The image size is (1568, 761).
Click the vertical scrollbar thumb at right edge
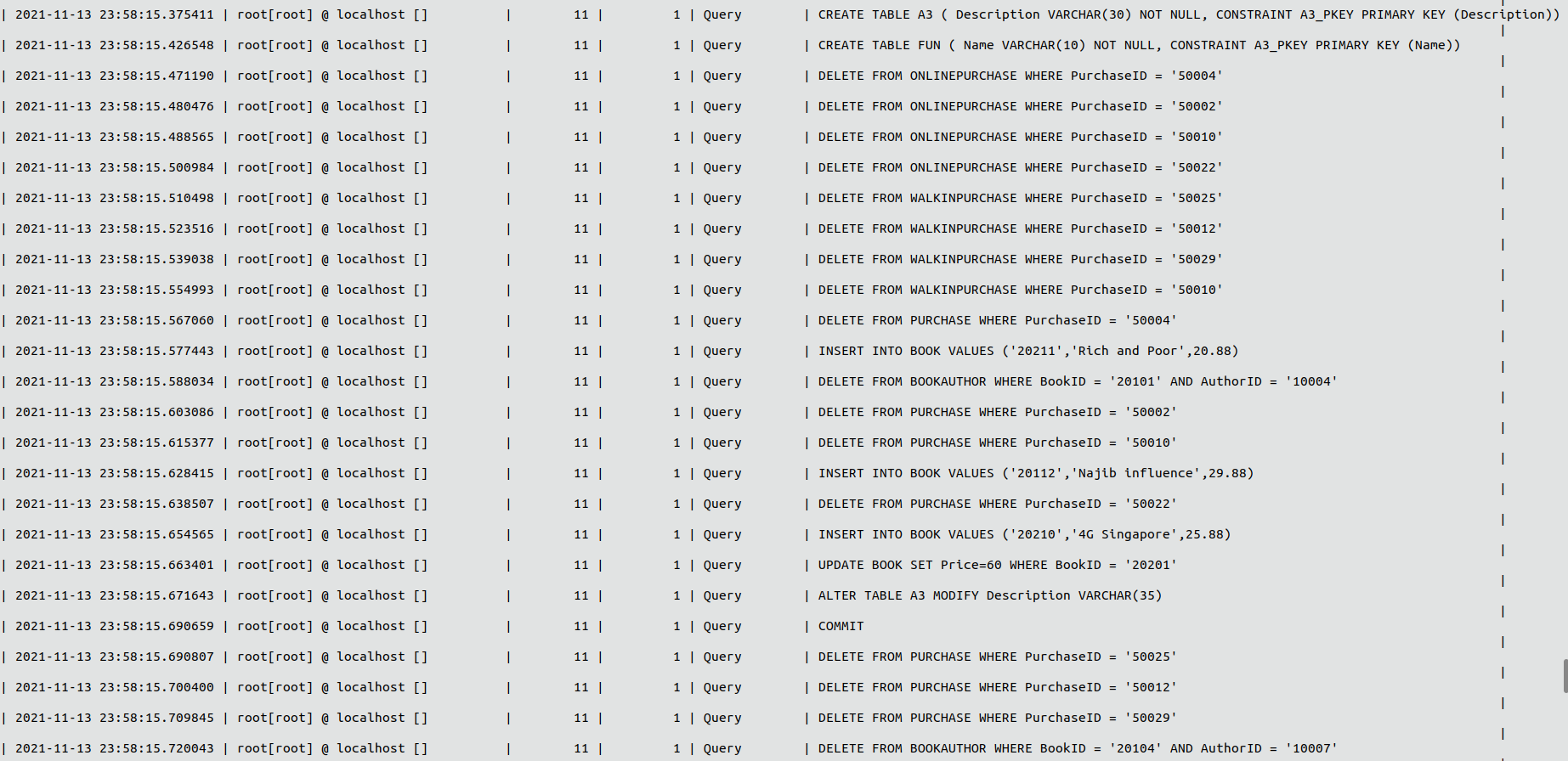tap(1565, 675)
